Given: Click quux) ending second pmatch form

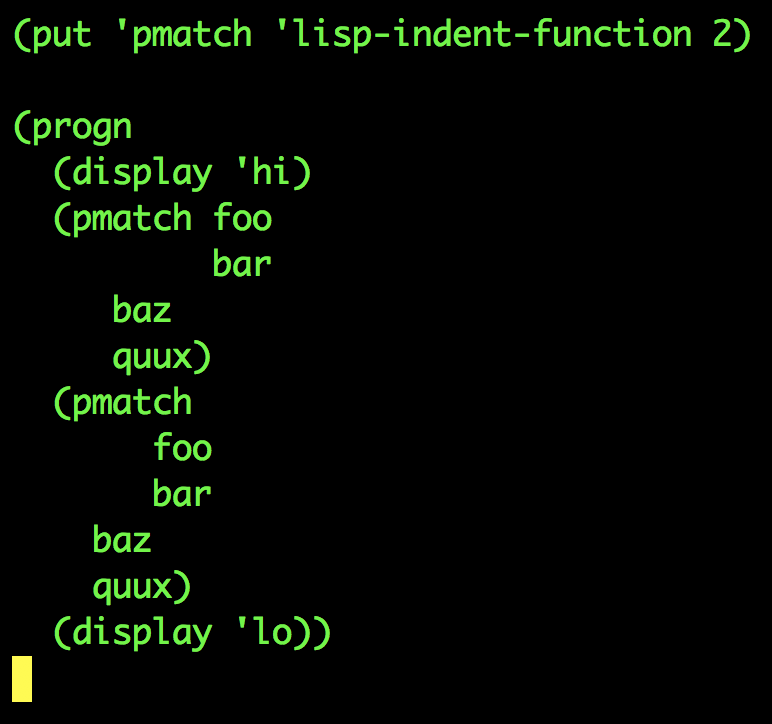Looking at the screenshot, I should (142, 587).
